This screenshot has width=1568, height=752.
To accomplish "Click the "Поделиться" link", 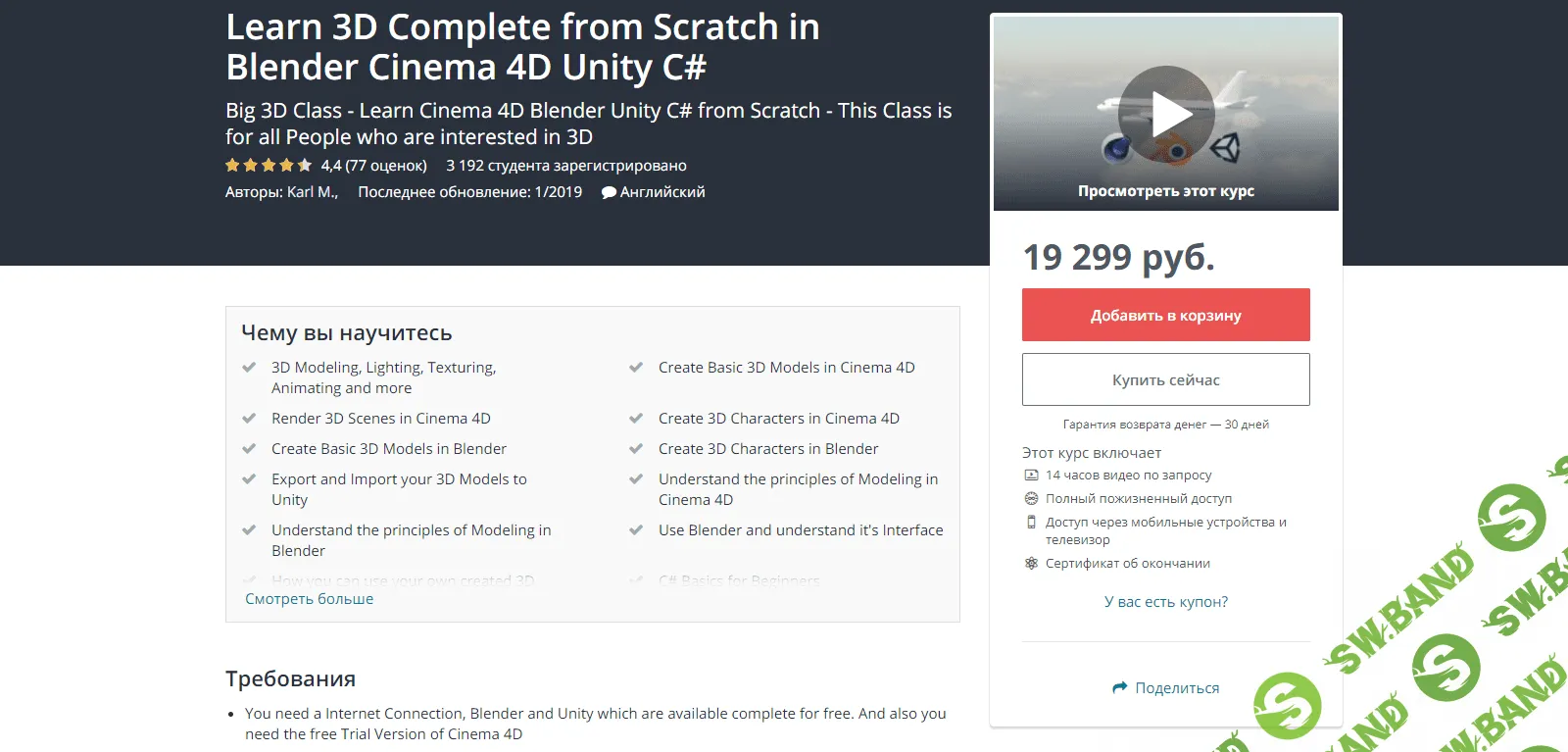I will [x=1178, y=687].
